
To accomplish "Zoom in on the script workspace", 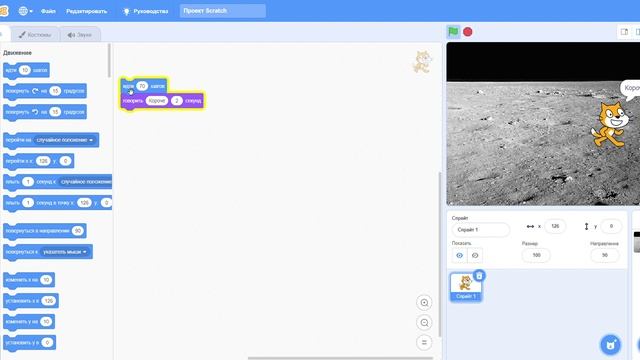I will pyautogui.click(x=424, y=302).
